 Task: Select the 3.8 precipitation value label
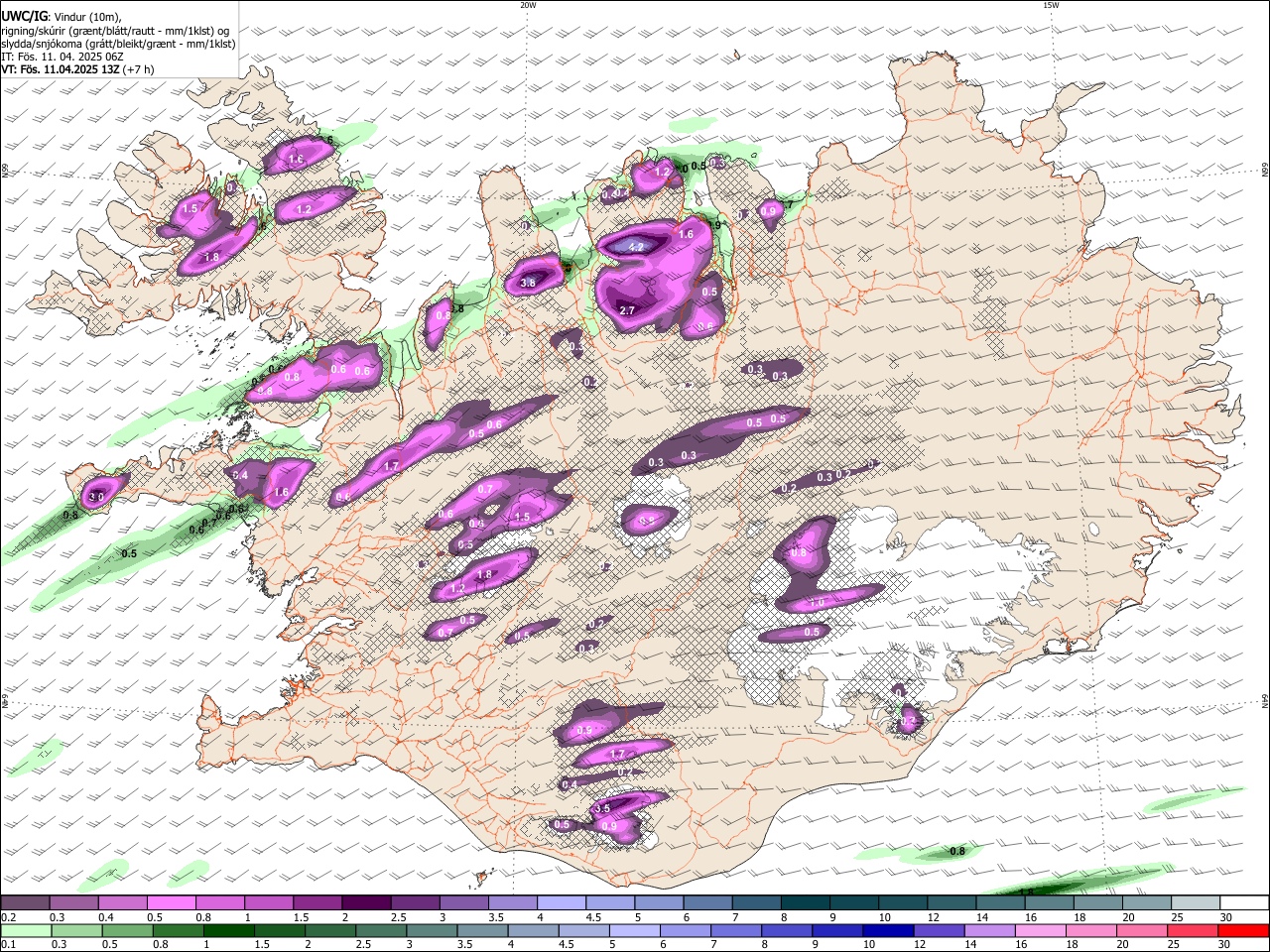pyautogui.click(x=528, y=283)
